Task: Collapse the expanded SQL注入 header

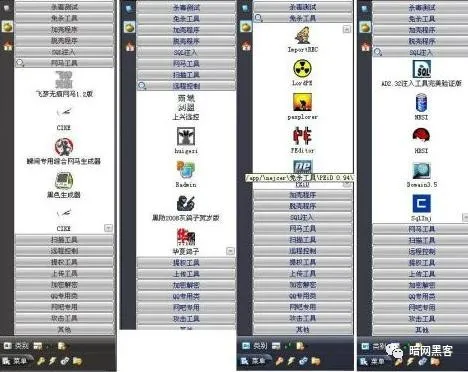Action: [421, 52]
